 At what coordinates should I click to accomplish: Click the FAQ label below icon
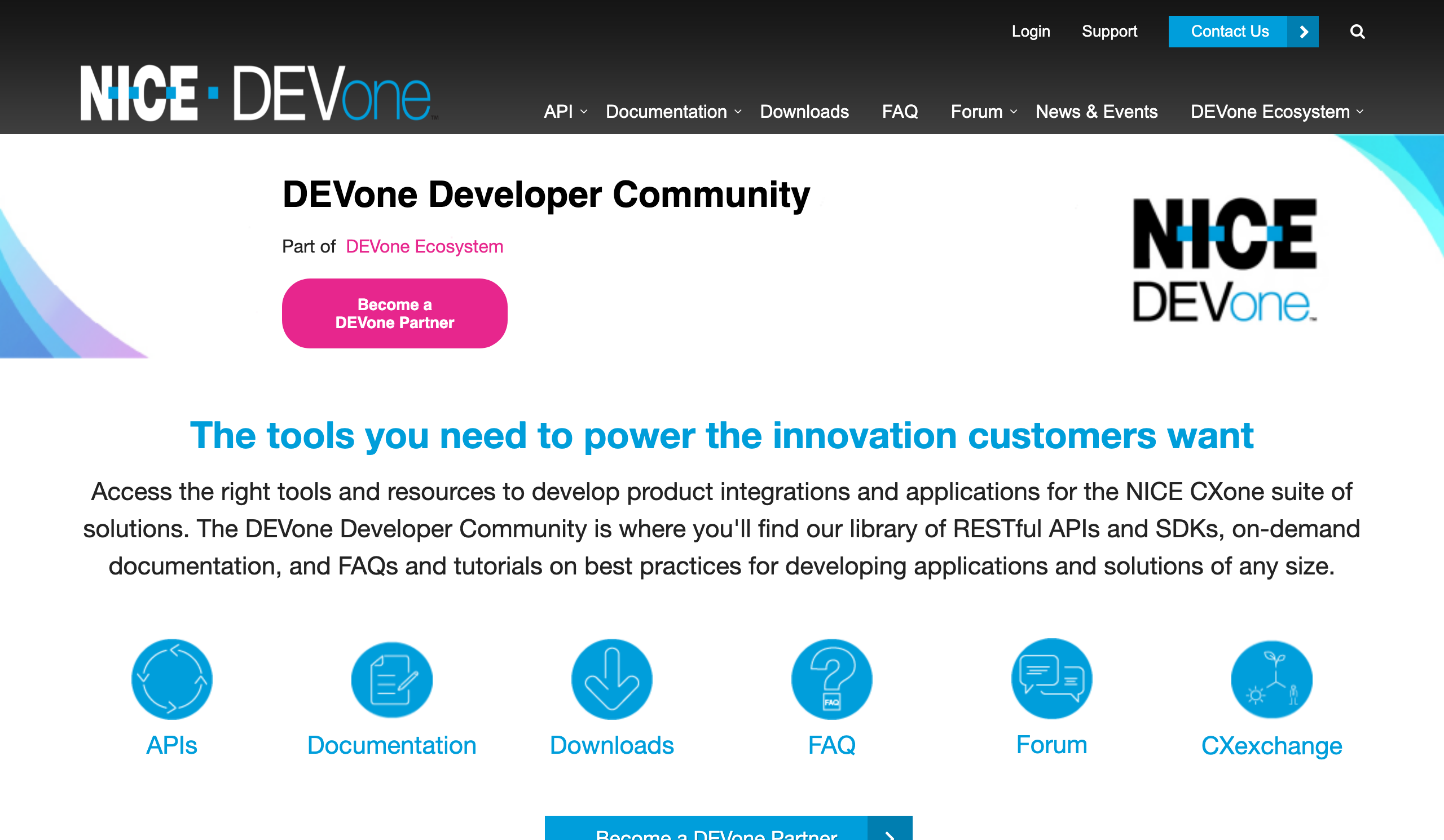point(832,745)
